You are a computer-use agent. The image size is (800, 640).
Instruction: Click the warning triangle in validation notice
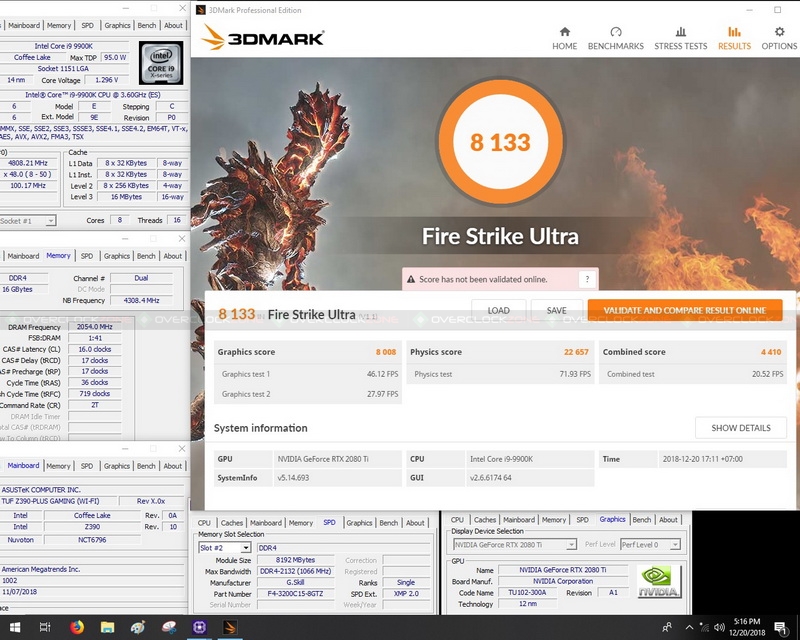[411, 279]
